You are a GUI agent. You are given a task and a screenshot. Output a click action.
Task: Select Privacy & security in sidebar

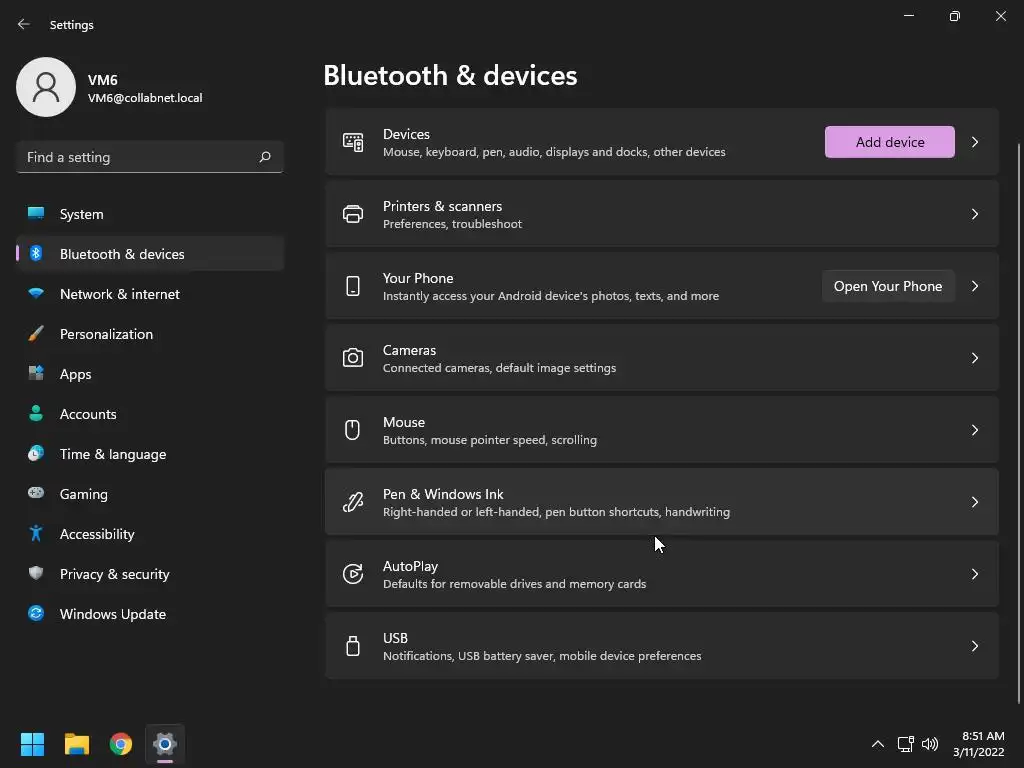tap(115, 574)
